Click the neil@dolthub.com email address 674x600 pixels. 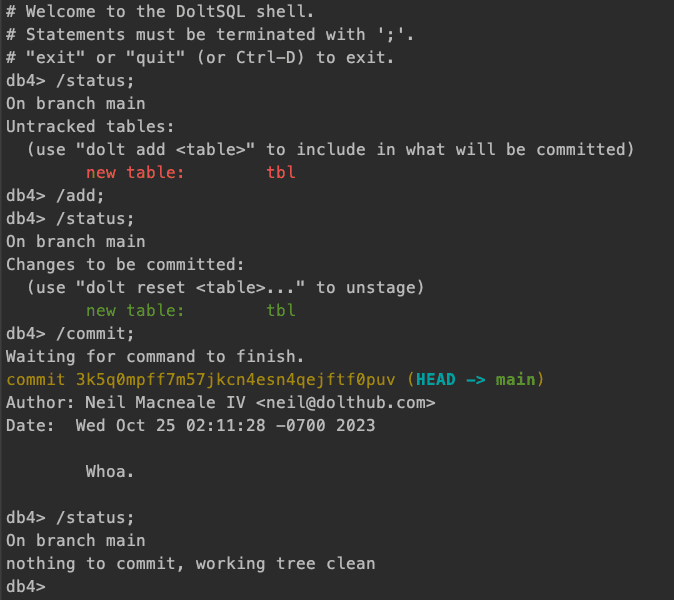(345, 403)
